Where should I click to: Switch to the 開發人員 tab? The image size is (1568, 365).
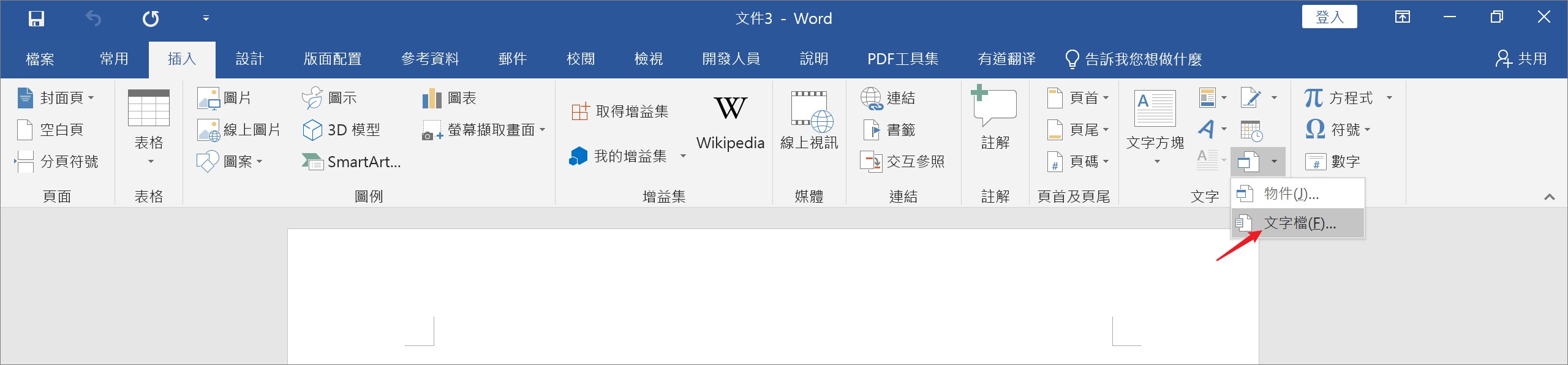click(x=731, y=59)
